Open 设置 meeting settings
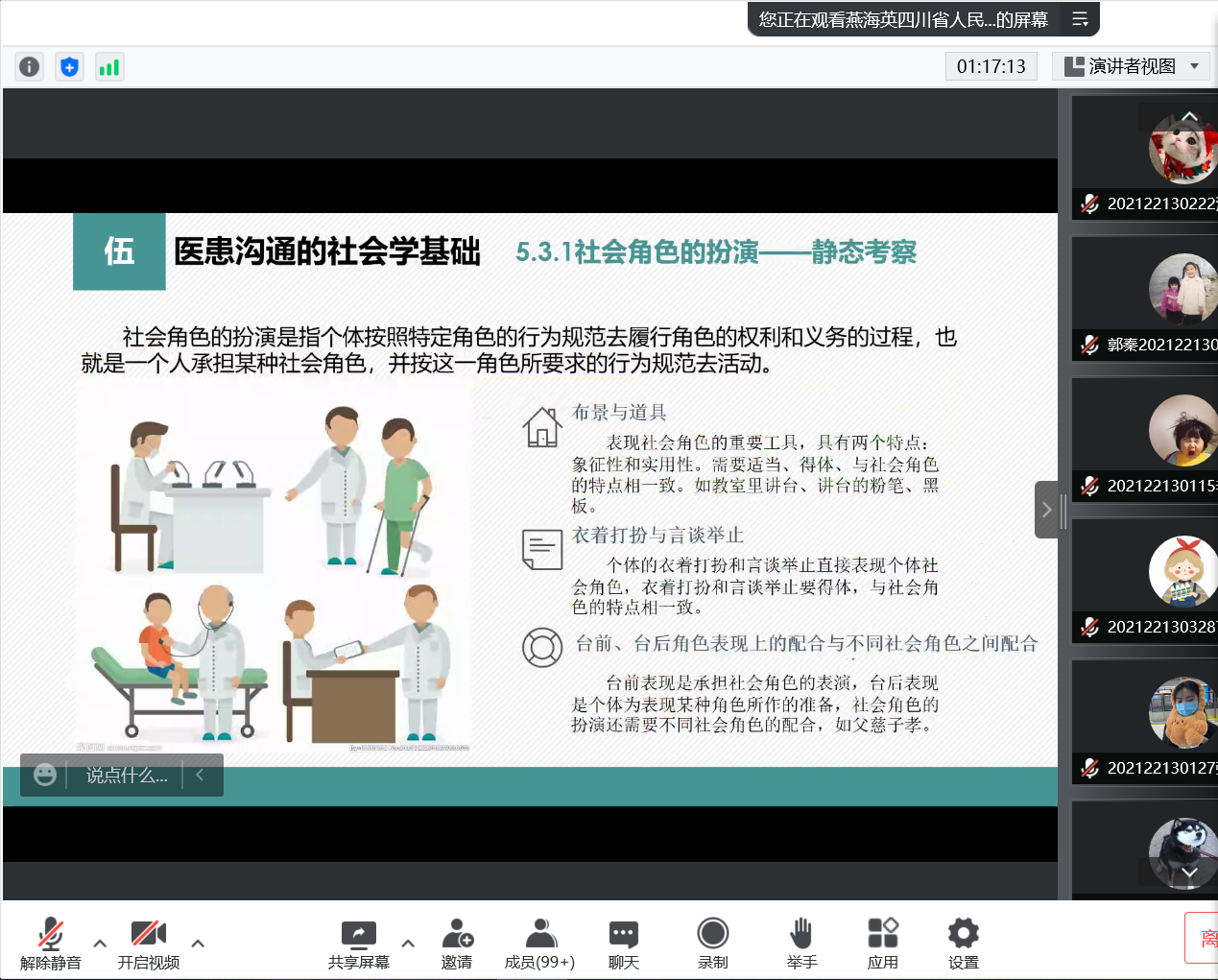1218x980 pixels. (x=962, y=942)
